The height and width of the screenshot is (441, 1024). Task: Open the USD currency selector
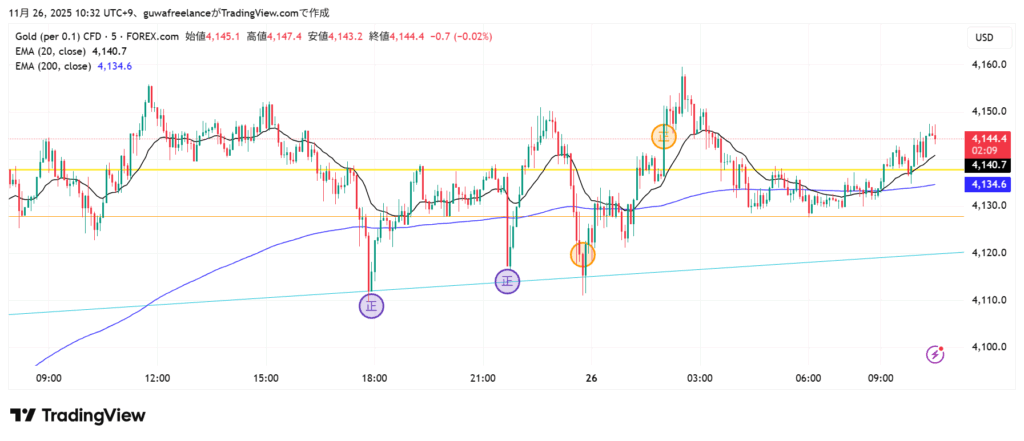(984, 37)
